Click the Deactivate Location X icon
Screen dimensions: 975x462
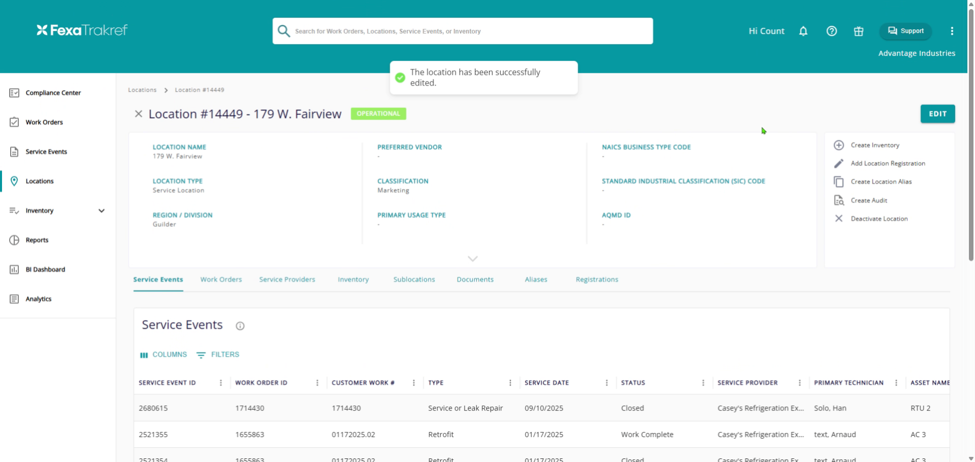pos(839,219)
